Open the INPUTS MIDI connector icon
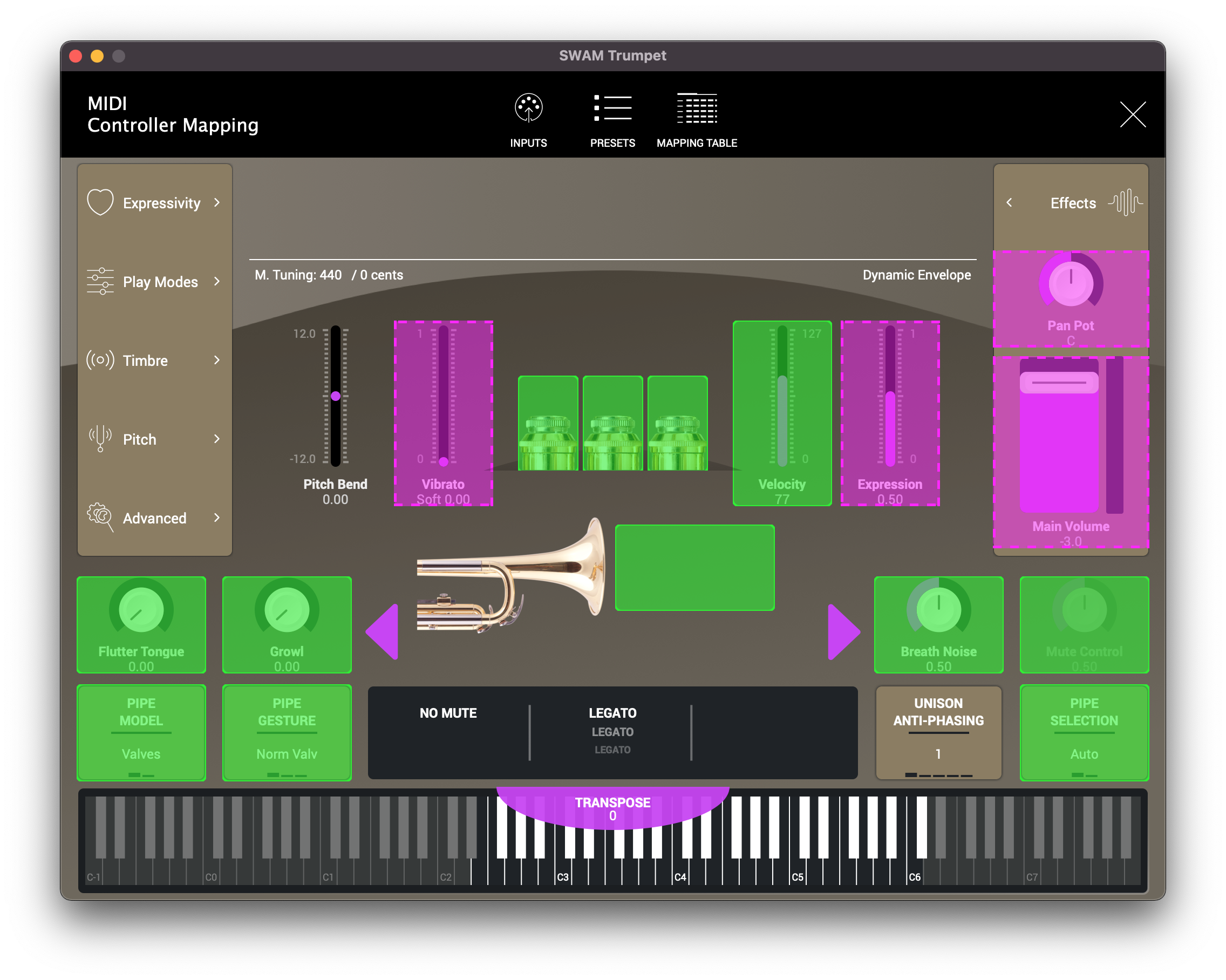Screen dimensions: 1226x980 [528, 107]
